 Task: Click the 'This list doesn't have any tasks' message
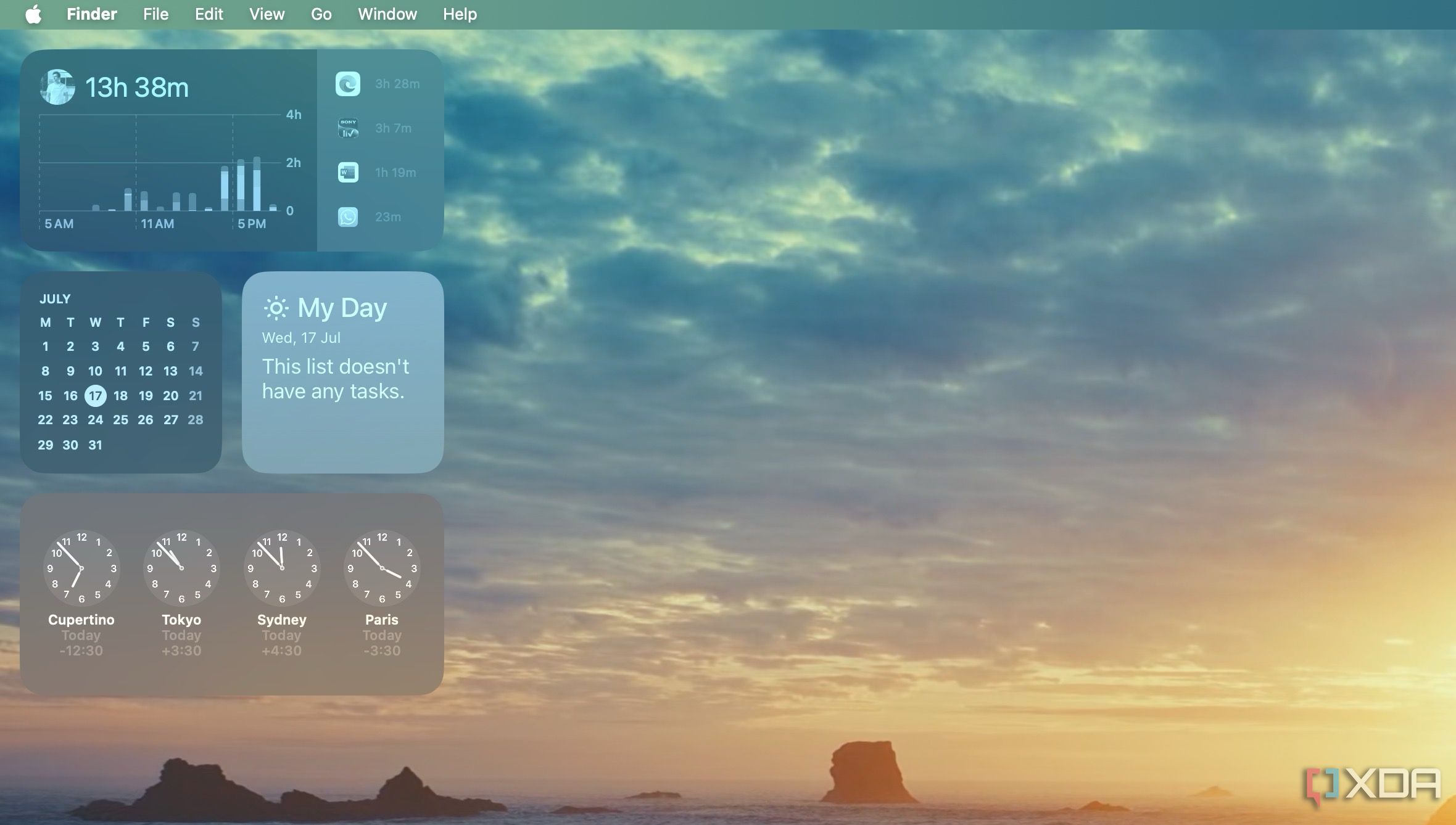tap(336, 379)
